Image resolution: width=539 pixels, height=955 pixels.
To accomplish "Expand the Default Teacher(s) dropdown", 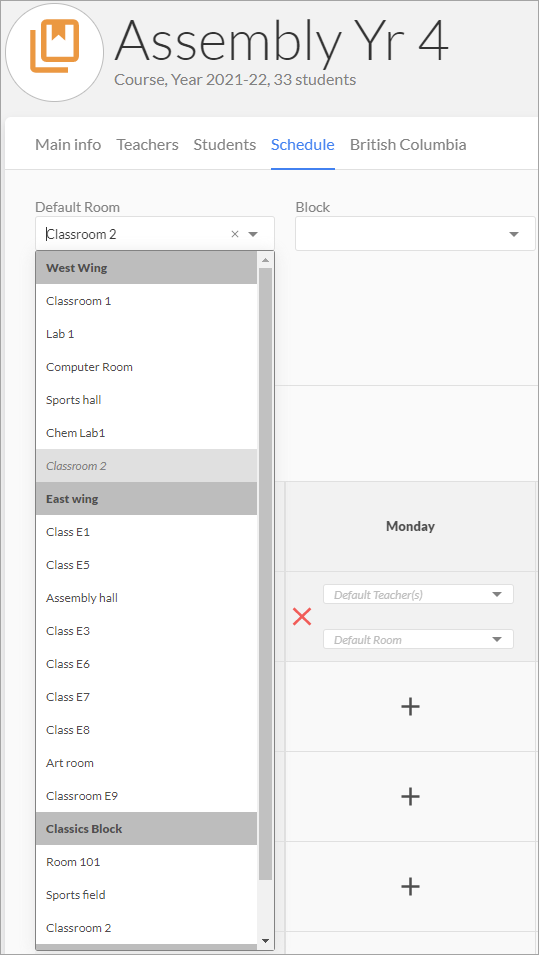I will coord(418,594).
